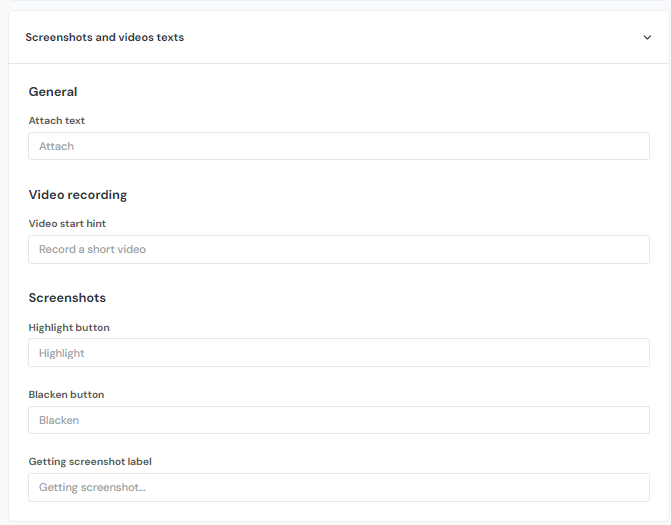Click the "Attach" placeholder text
The width and height of the screenshot is (671, 525).
pyautogui.click(x=57, y=147)
